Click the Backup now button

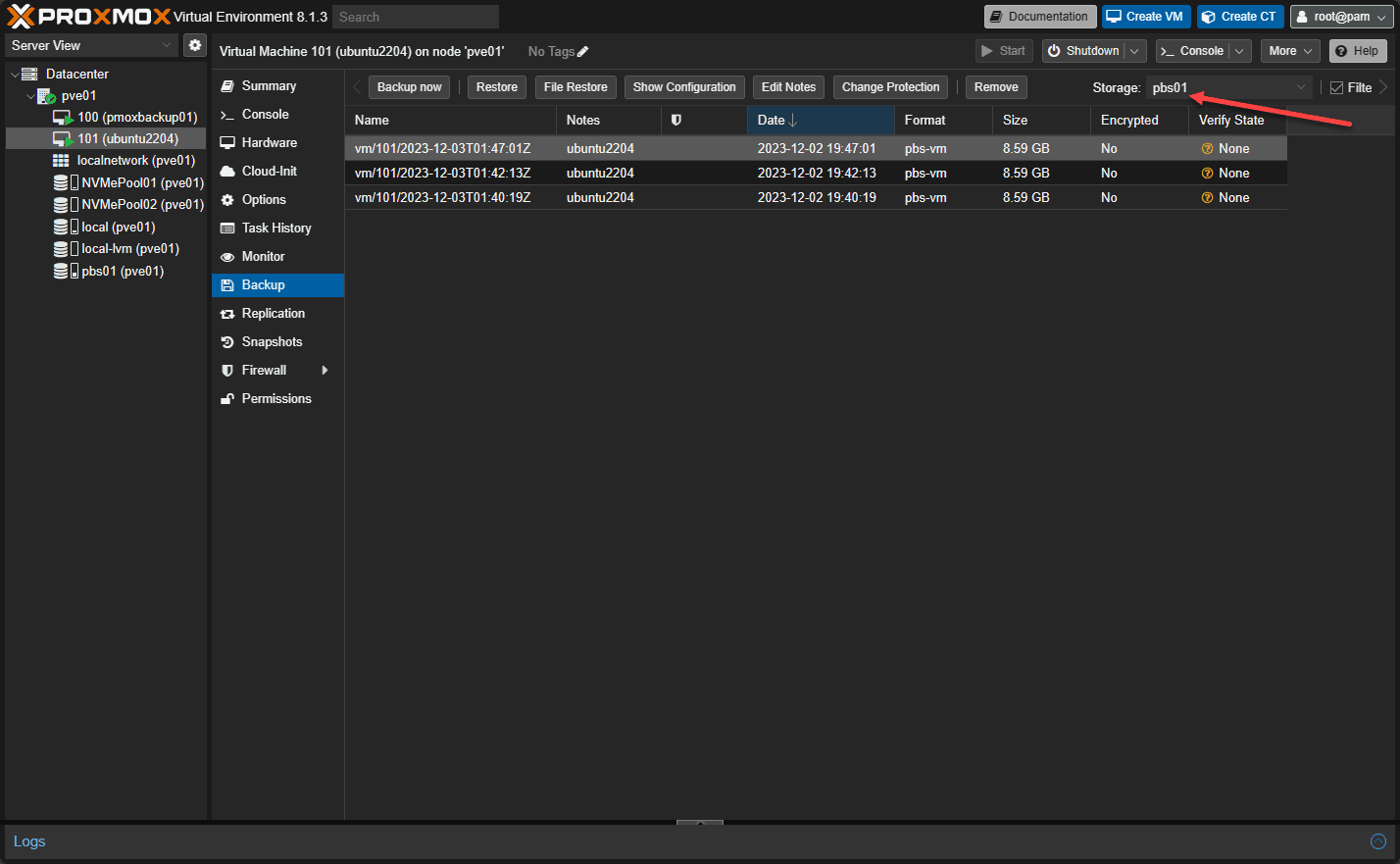coord(409,87)
